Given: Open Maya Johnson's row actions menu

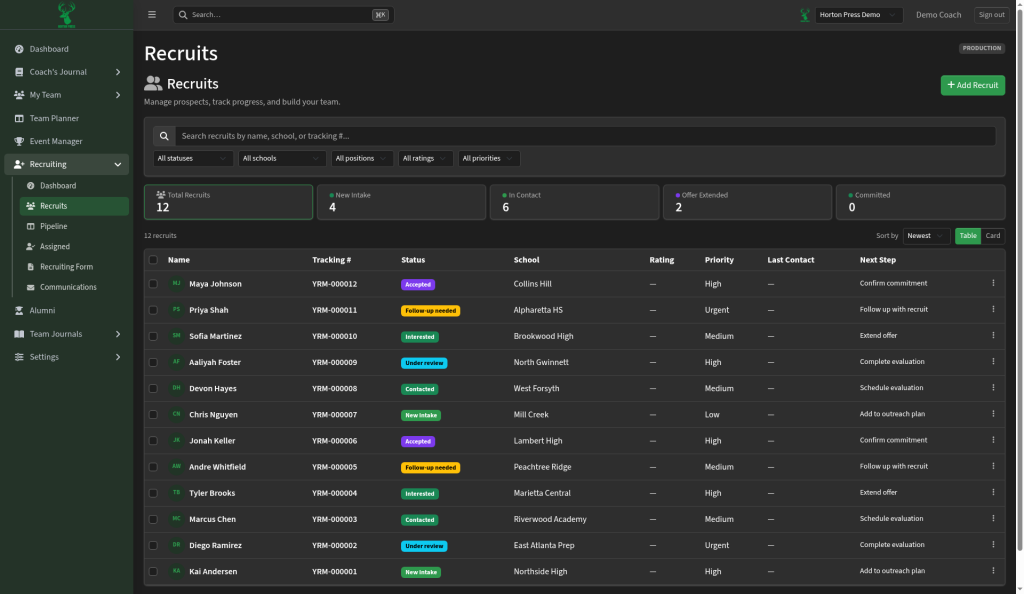Looking at the screenshot, I should tap(993, 283).
